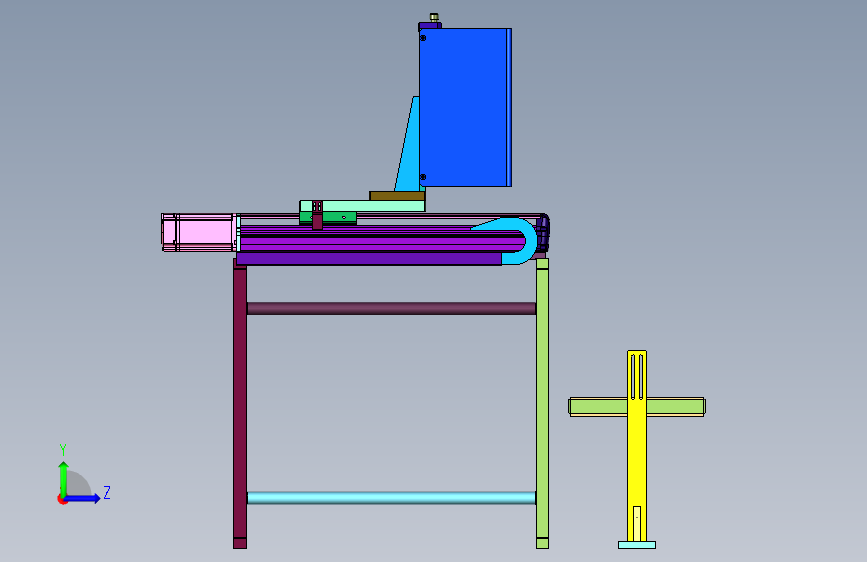Select the dark violet base beam under rail
This screenshot has width=867, height=562.
pyautogui.click(x=369, y=259)
